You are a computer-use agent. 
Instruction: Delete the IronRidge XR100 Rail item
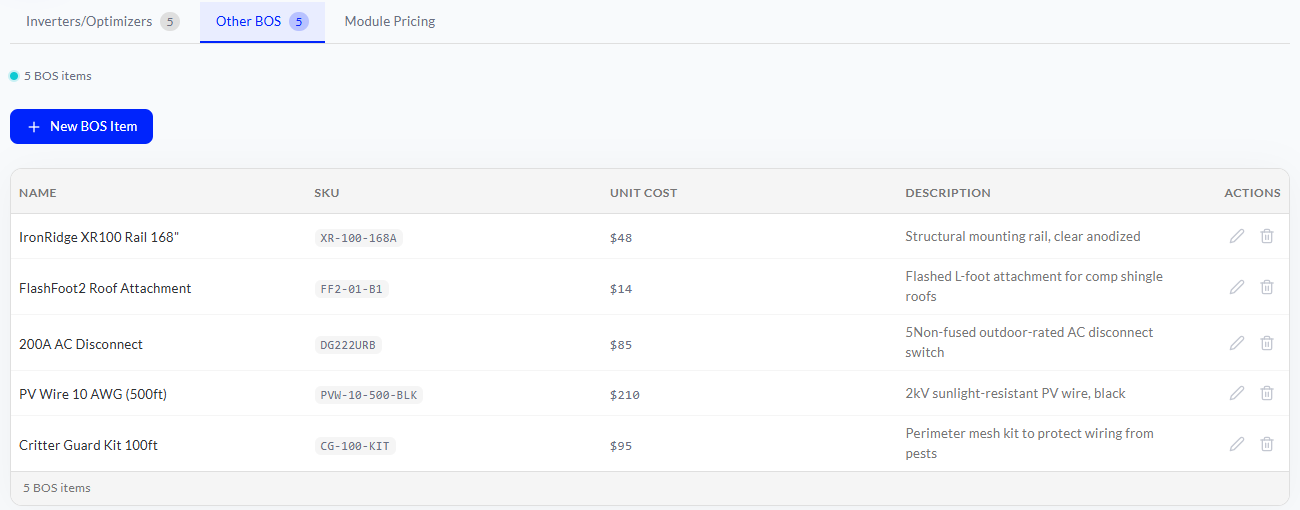coord(1267,236)
